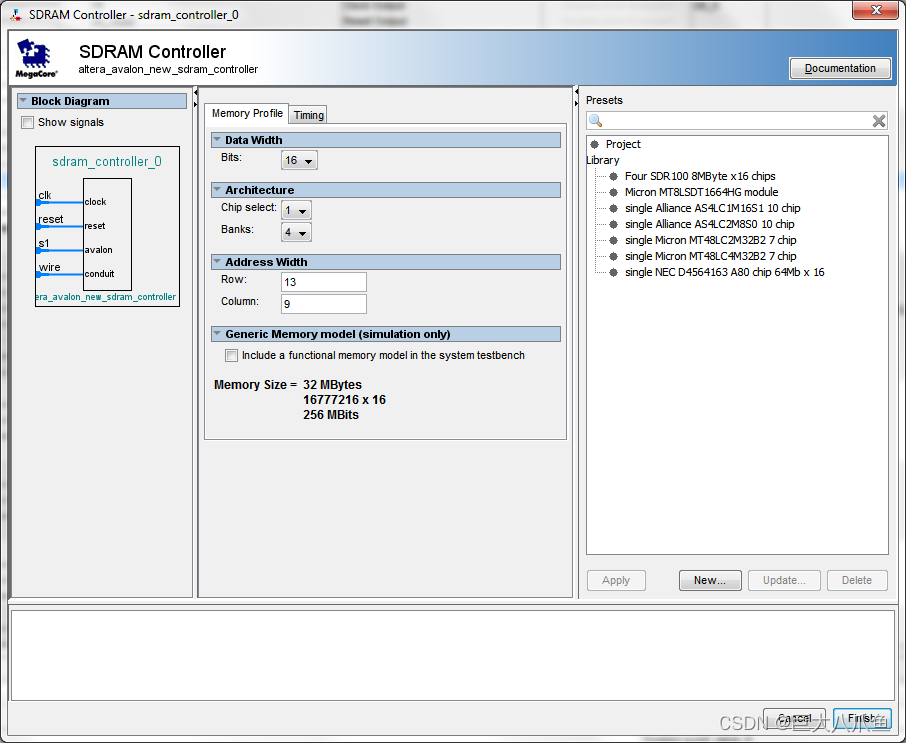The height and width of the screenshot is (743, 906).
Task: Click the Cancel button
Action: point(794,718)
